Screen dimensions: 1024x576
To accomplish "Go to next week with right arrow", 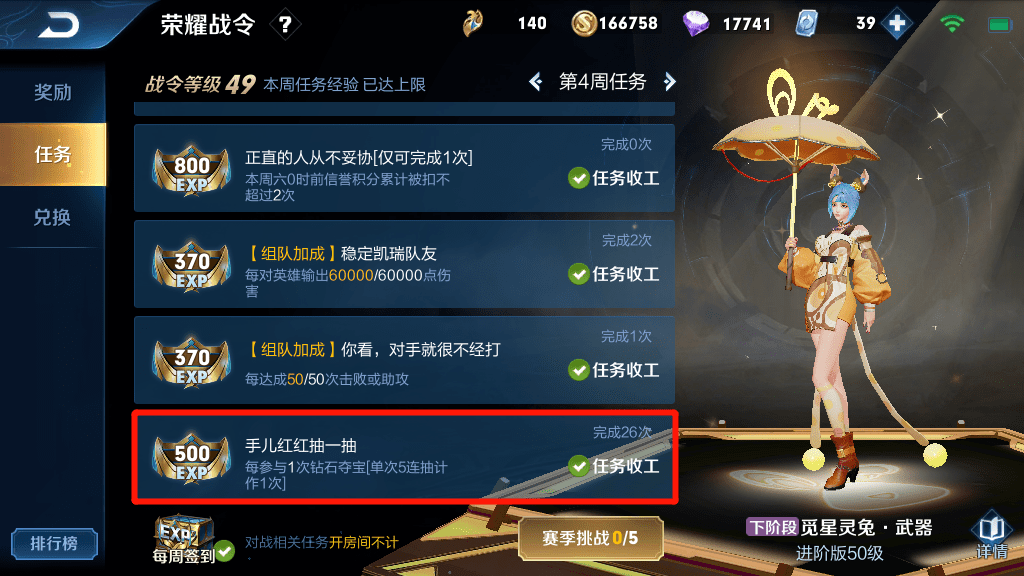I will coord(669,82).
